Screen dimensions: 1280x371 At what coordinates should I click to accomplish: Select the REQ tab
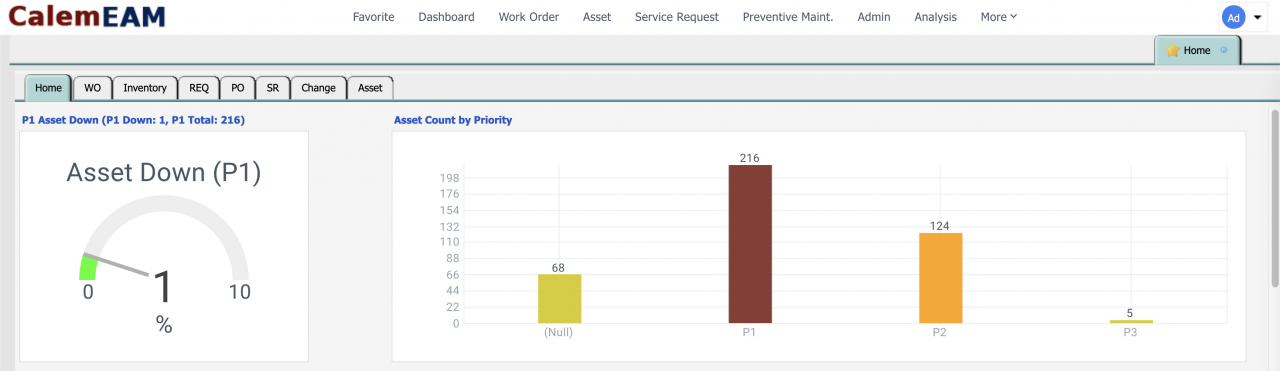(x=199, y=88)
